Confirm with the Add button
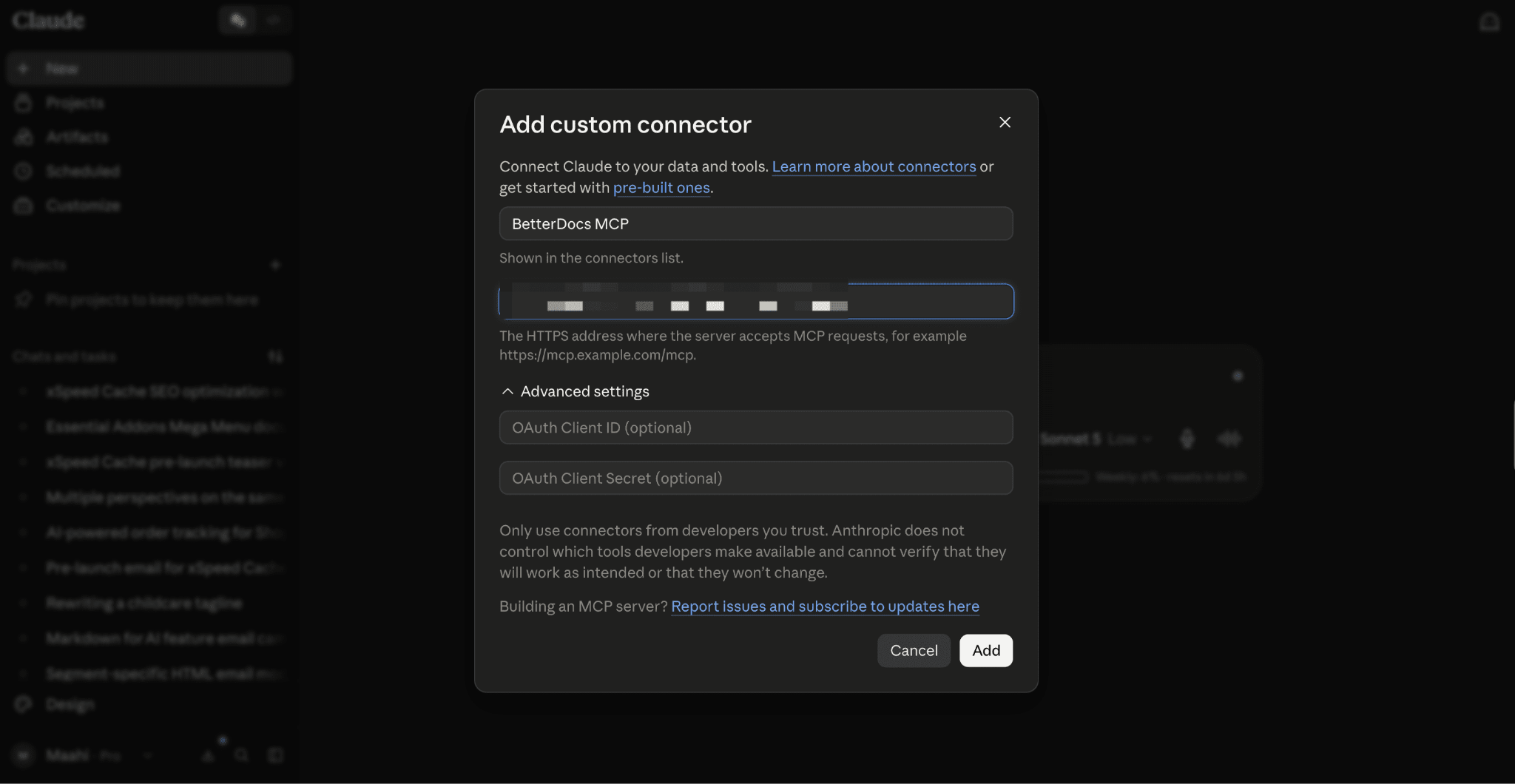The image size is (1515, 784). click(986, 651)
